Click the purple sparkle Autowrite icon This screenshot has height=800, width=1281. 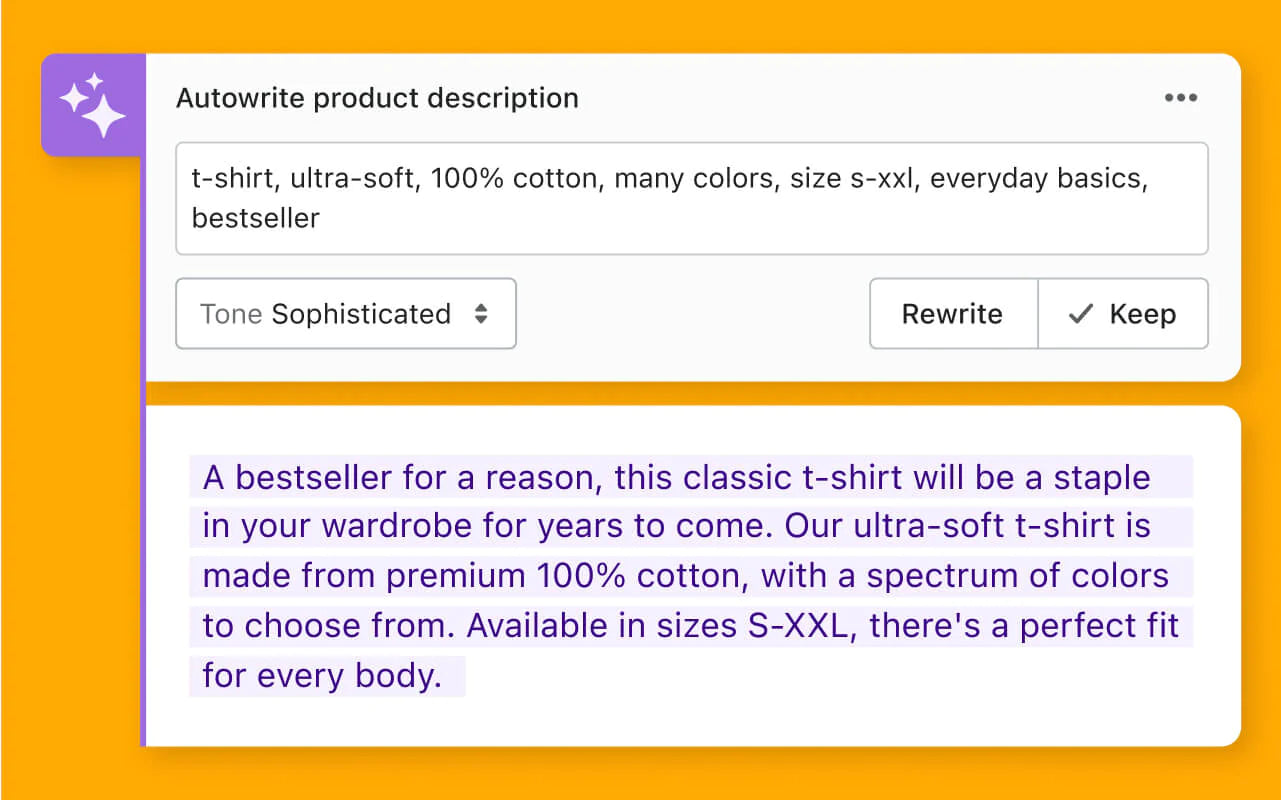93,105
